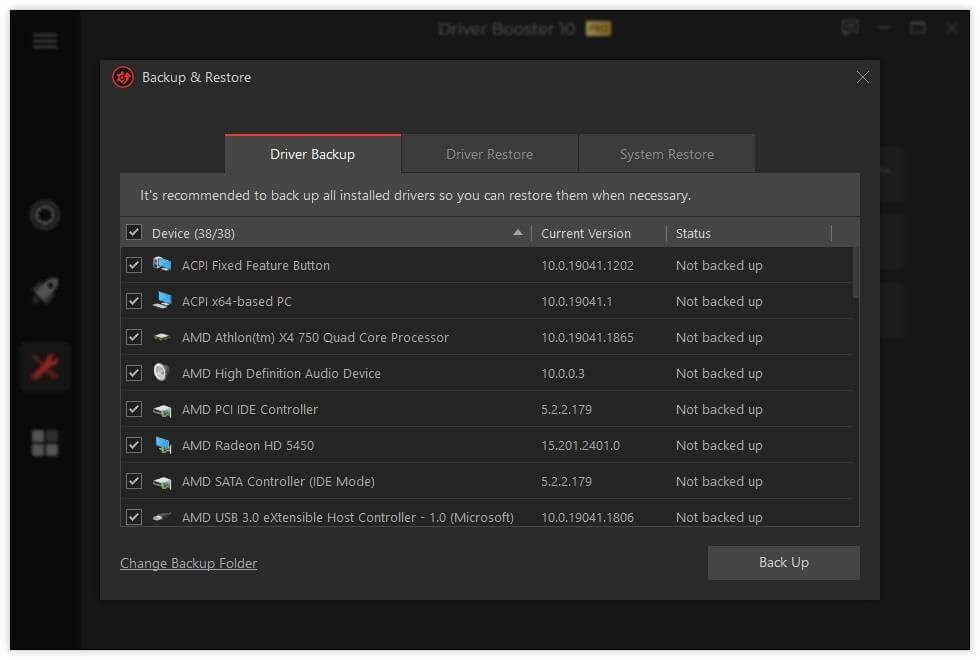Toggle the select-all Device checkbox

[x=134, y=232]
